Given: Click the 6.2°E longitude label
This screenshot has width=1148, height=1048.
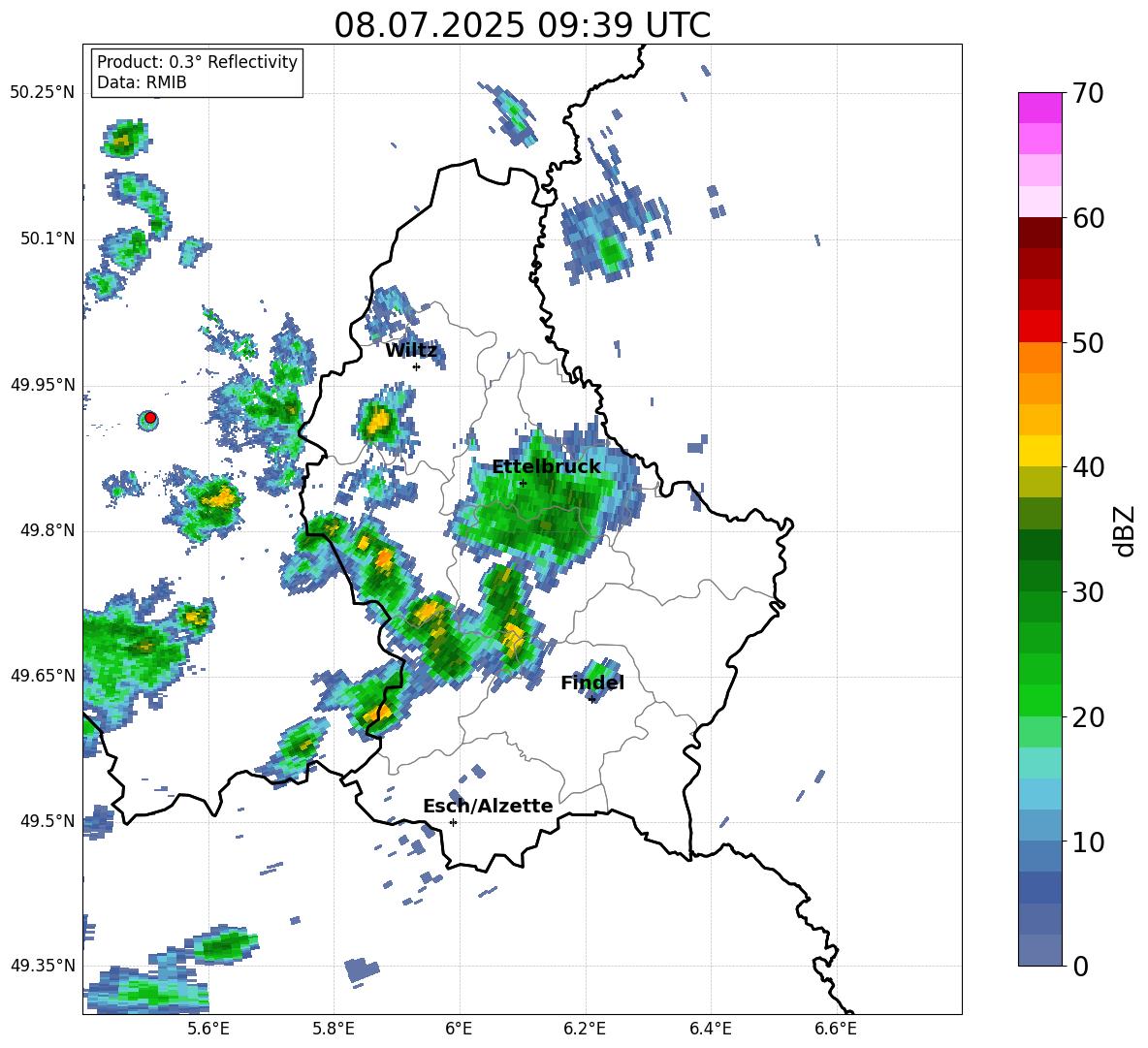Looking at the screenshot, I should click(x=585, y=1029).
